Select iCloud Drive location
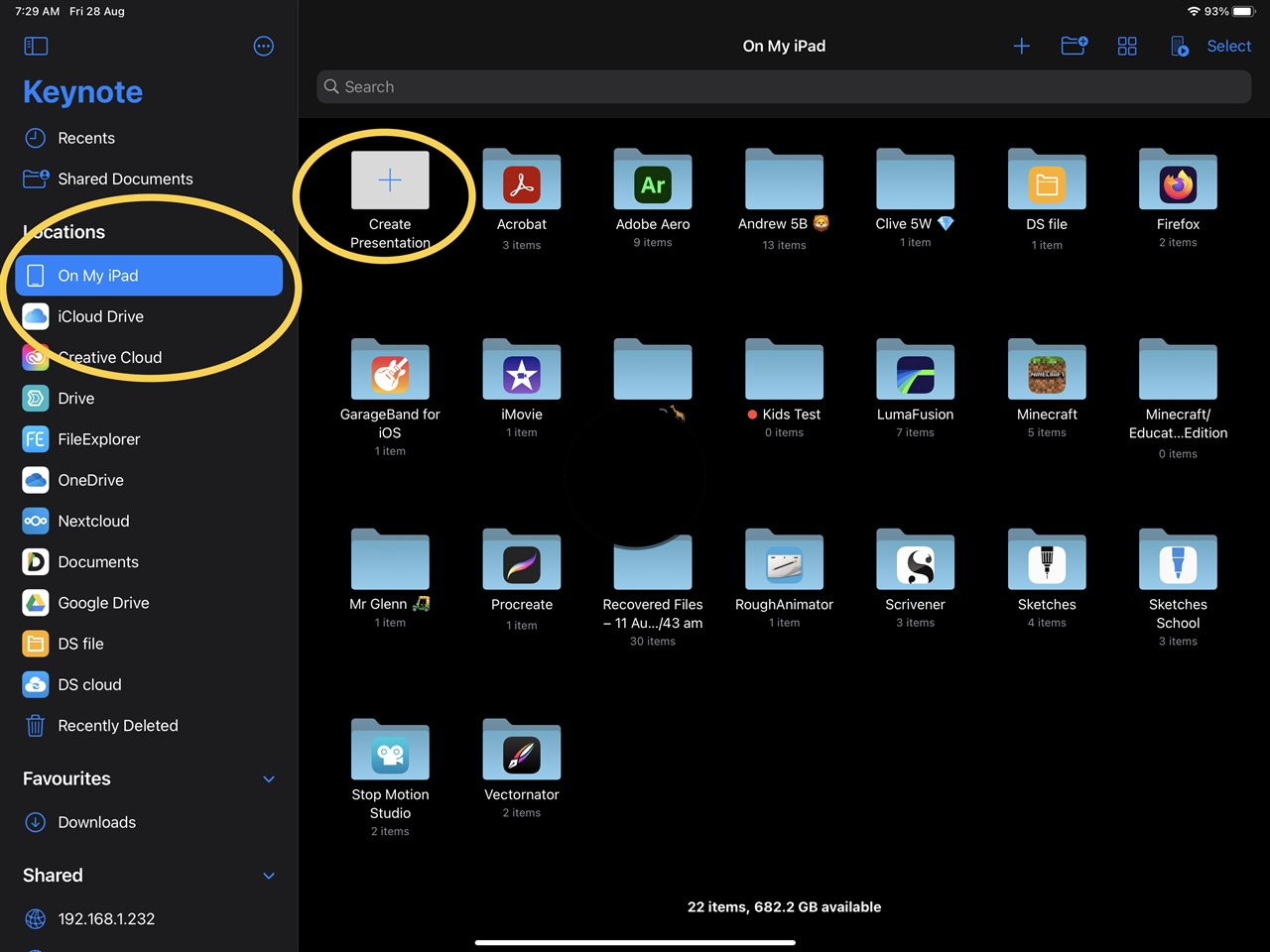Image resolution: width=1270 pixels, height=952 pixels. coord(149,316)
